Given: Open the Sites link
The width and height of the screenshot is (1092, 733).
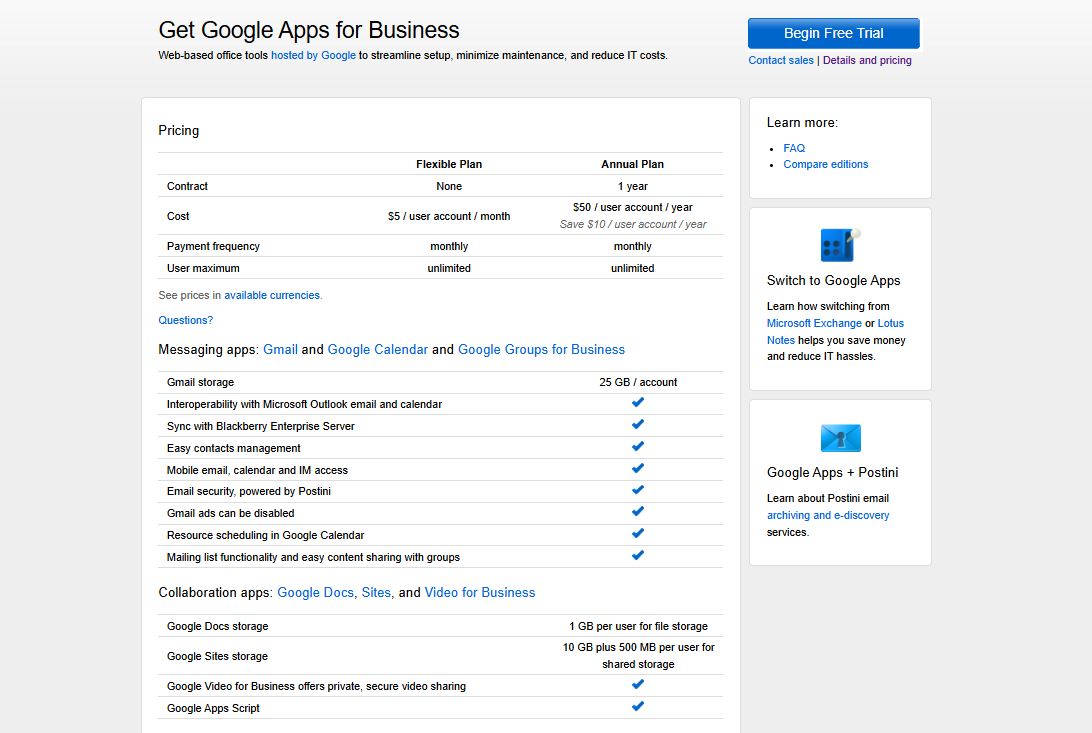Looking at the screenshot, I should [376, 592].
